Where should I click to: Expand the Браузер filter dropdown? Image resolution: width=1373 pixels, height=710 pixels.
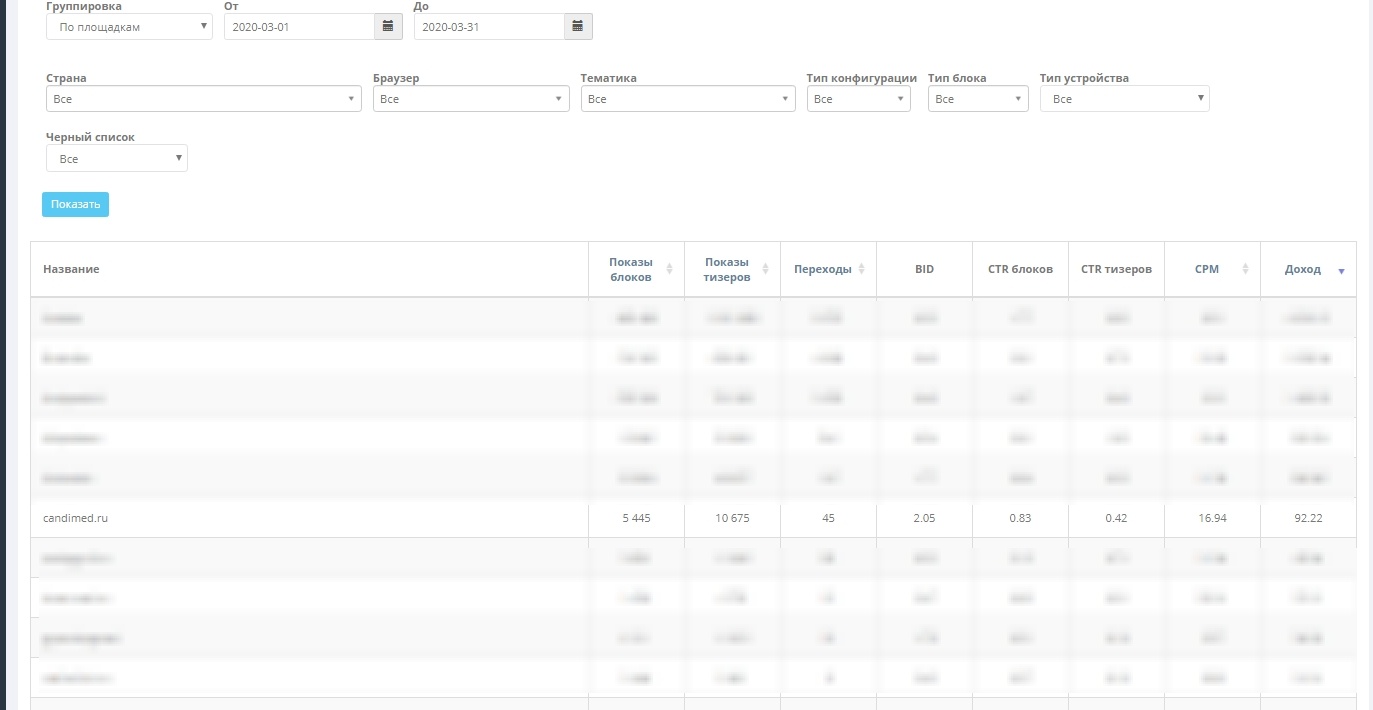471,99
